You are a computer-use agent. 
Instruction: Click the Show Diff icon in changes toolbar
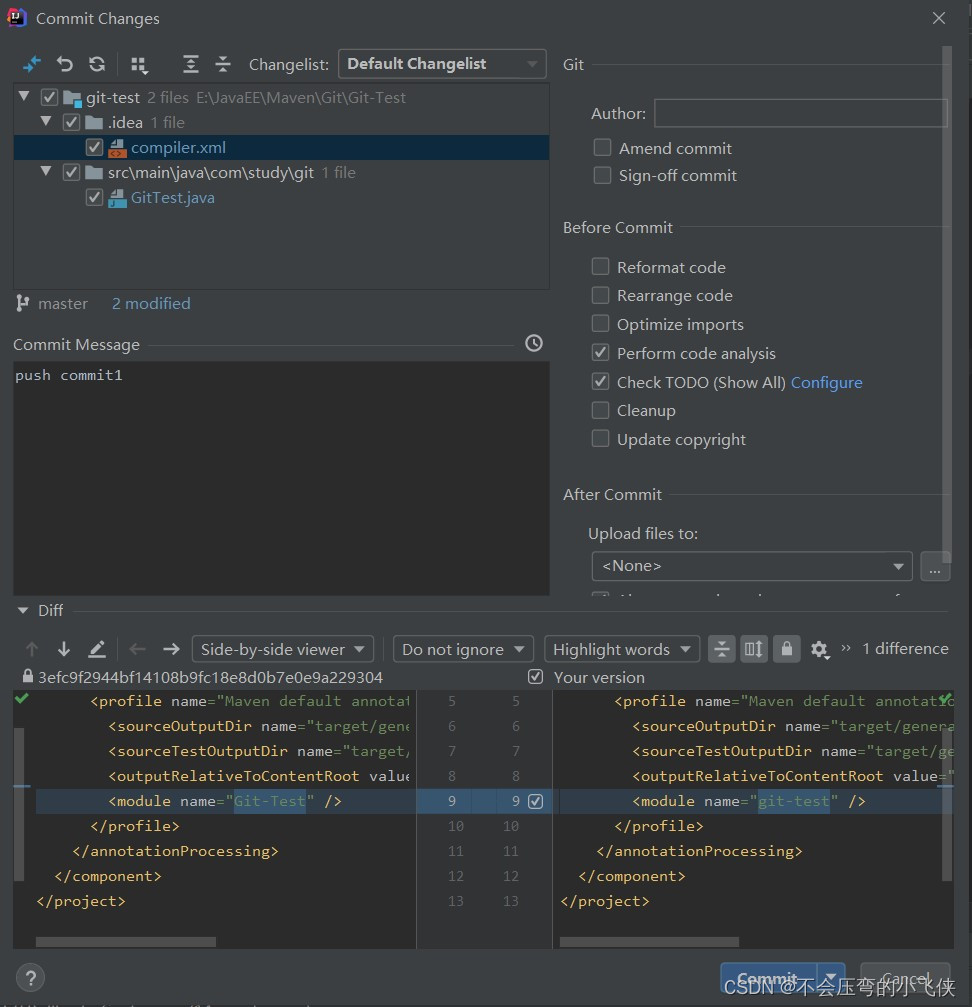[x=31, y=64]
